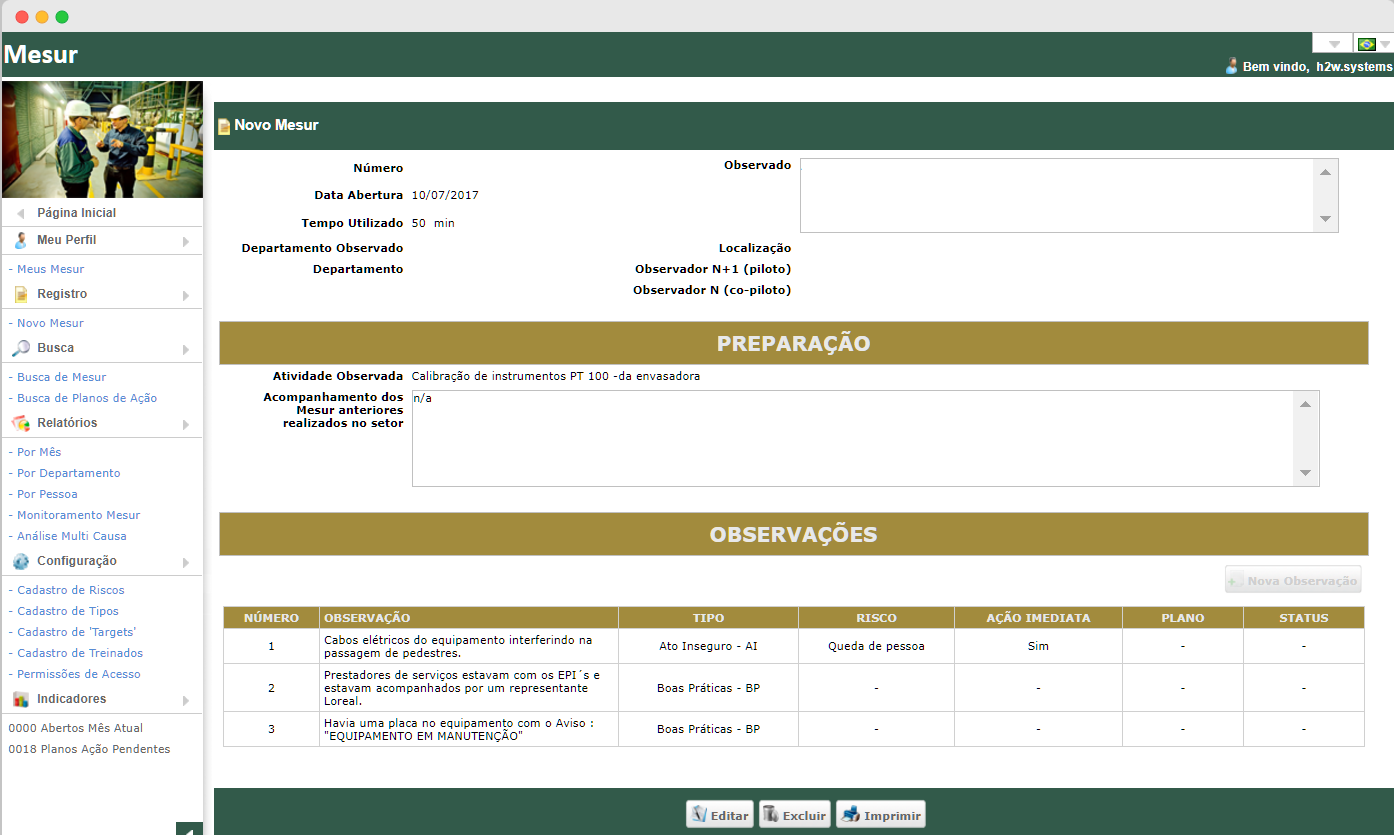Open the language flag dropdown arrow
Screen dimensions: 1394x835
(1385, 44)
